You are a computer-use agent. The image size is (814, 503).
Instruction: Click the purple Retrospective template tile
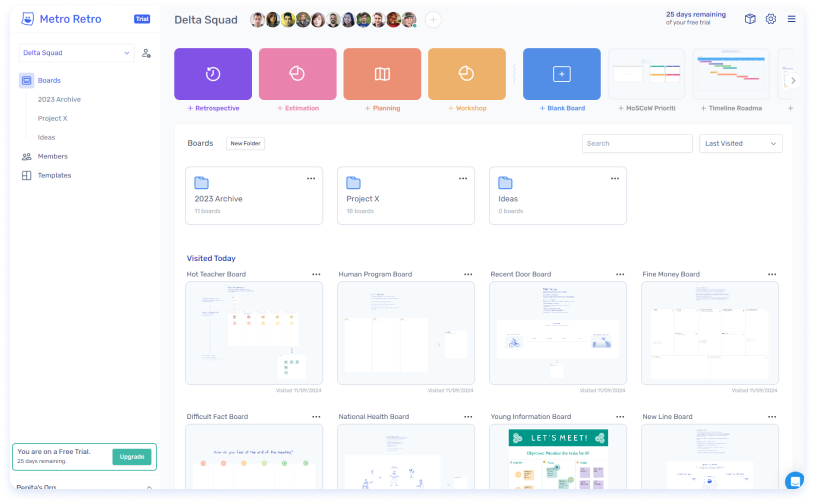(213, 74)
